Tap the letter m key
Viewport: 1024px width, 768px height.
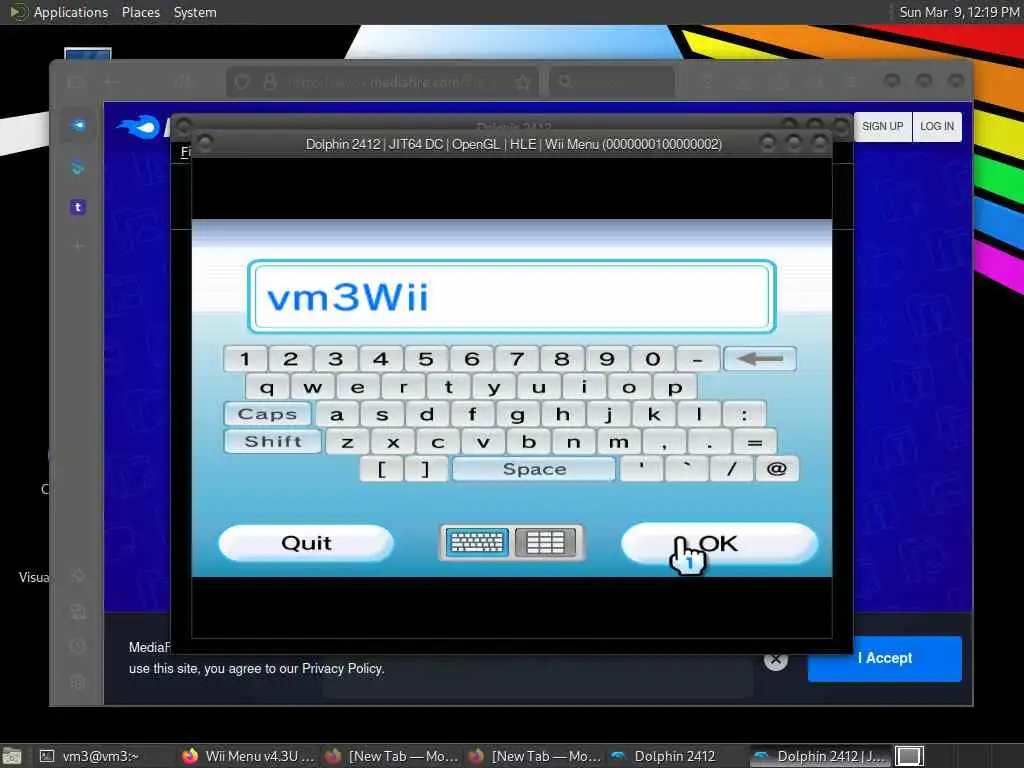pyautogui.click(x=618, y=441)
